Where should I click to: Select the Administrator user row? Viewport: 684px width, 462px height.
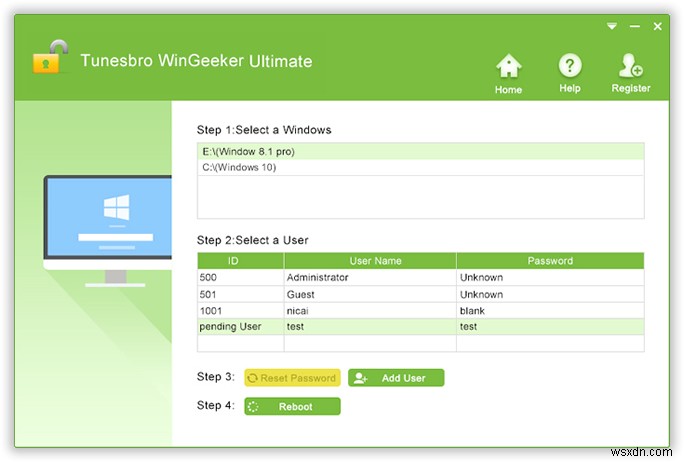[x=421, y=277]
